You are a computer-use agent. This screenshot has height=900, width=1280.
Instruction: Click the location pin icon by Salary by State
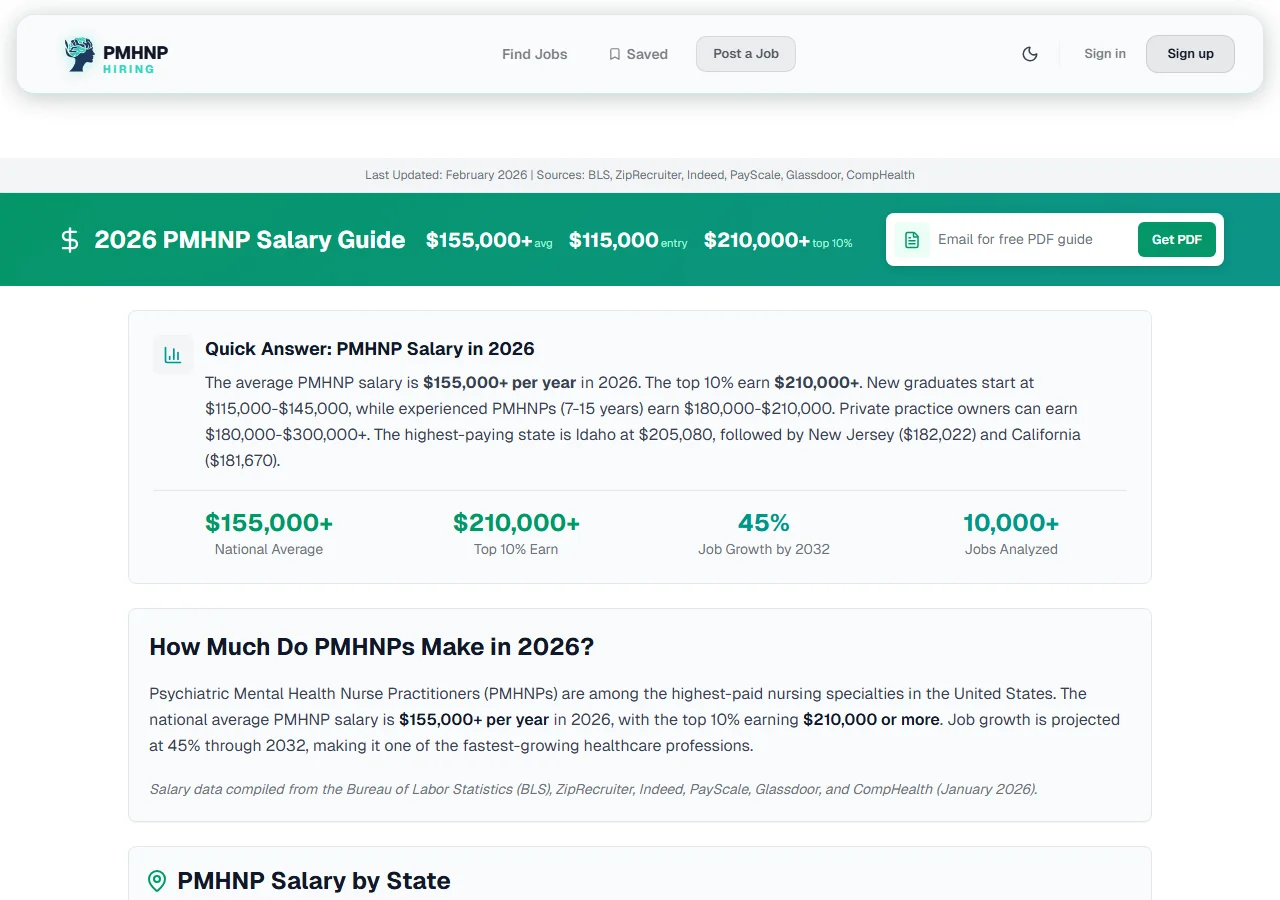tap(157, 881)
